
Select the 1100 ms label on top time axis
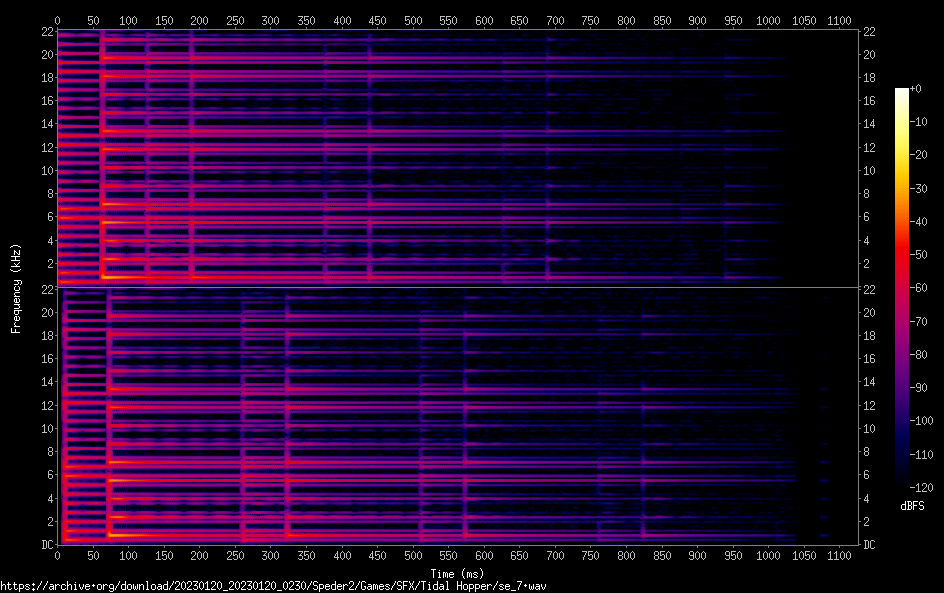[x=839, y=20]
